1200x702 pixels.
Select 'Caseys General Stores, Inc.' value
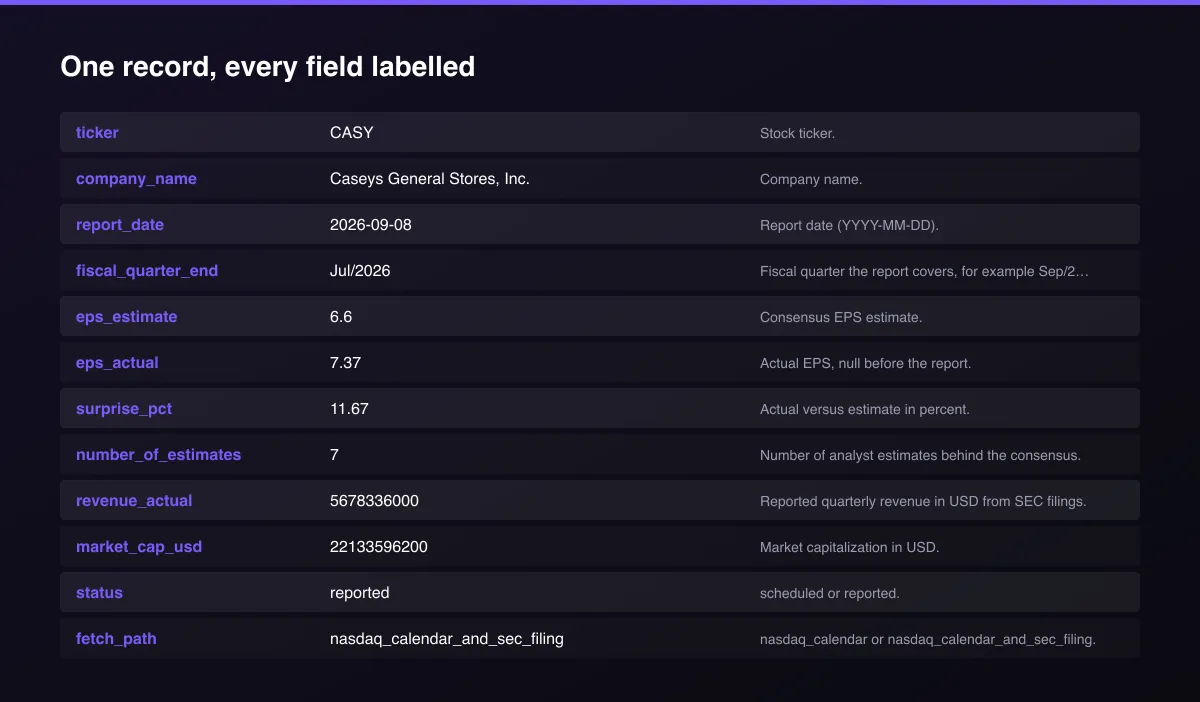[x=430, y=179]
